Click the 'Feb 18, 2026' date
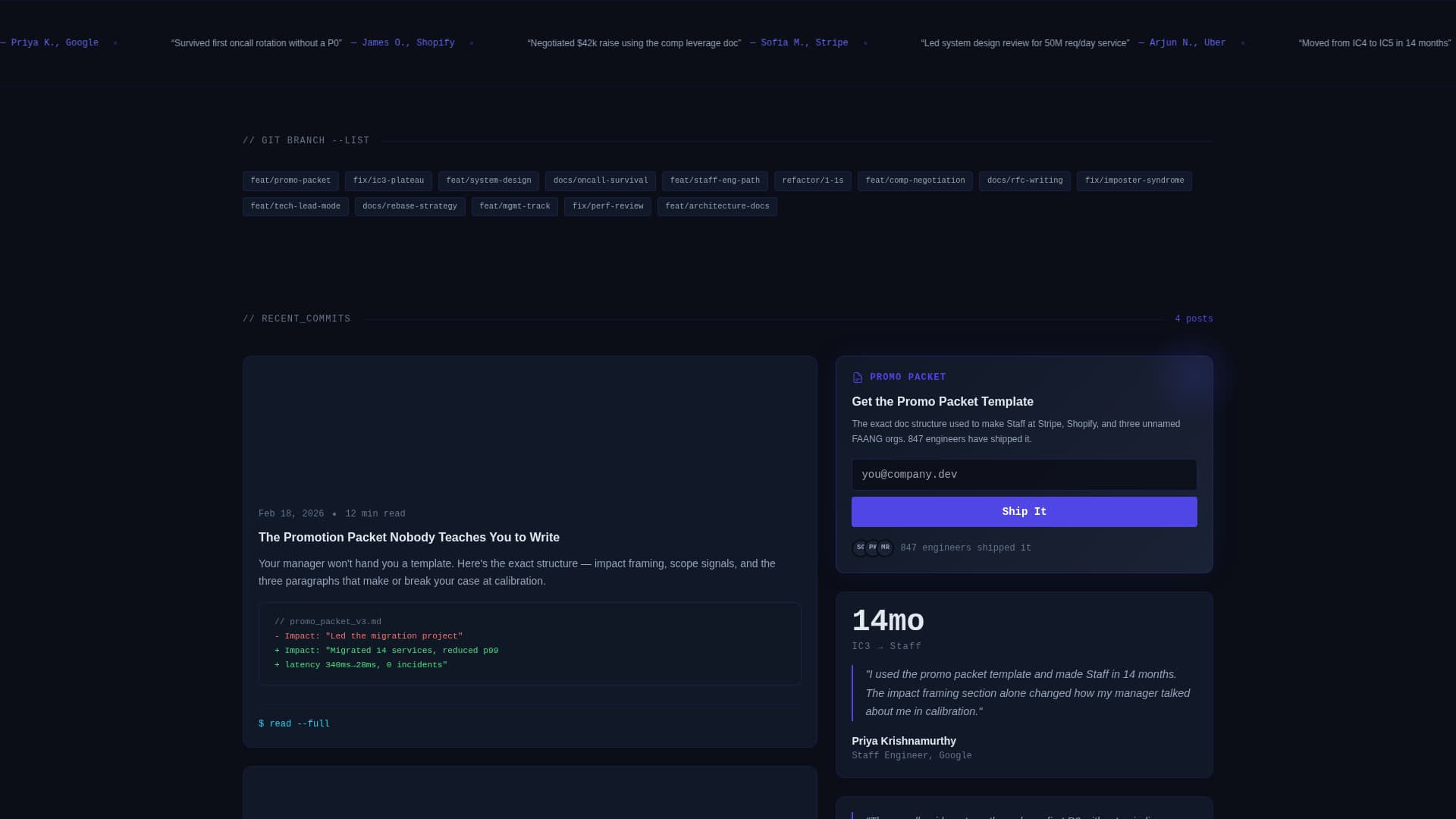Viewport: 1456px width, 819px height. pos(291,514)
